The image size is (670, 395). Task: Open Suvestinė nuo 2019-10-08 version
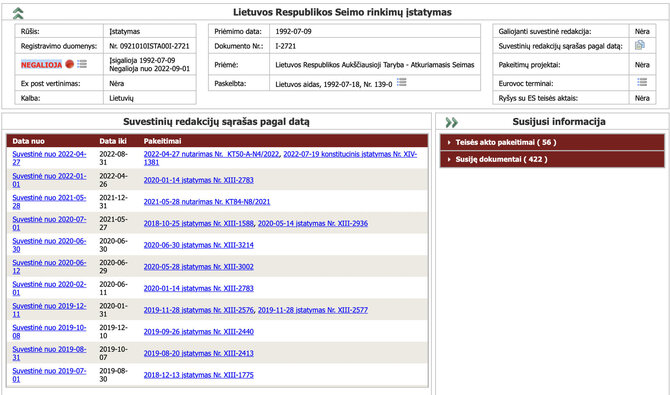[x=49, y=332]
